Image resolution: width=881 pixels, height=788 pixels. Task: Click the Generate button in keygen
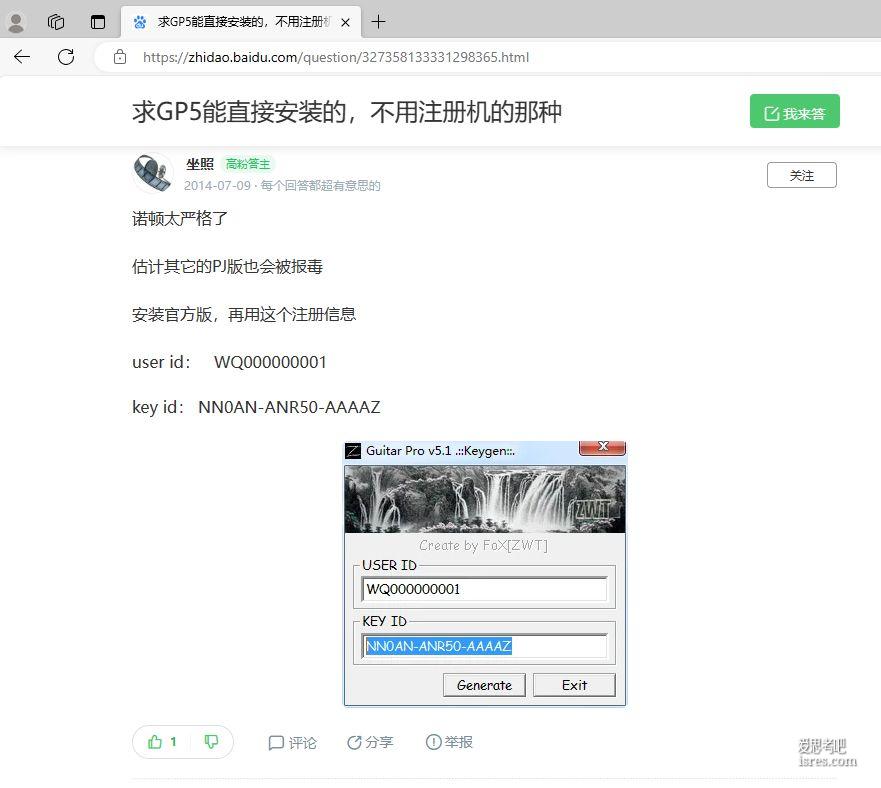pyautogui.click(x=484, y=685)
